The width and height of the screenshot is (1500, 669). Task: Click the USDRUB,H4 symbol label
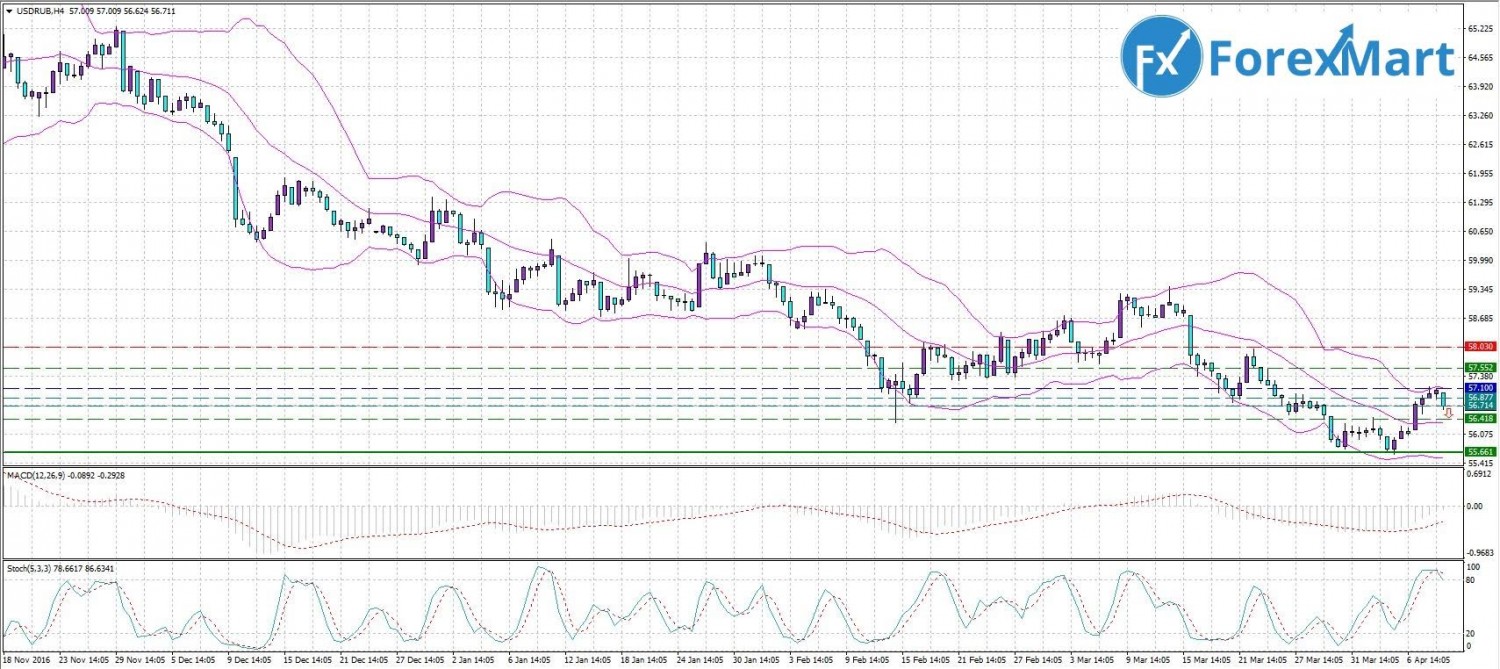pos(39,10)
